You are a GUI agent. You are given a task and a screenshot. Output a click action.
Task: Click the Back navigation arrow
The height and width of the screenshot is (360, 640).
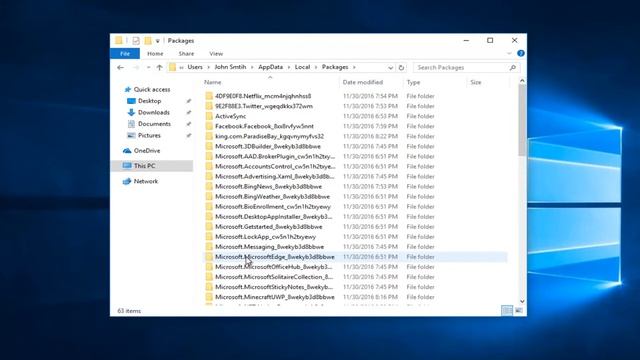[x=120, y=67]
